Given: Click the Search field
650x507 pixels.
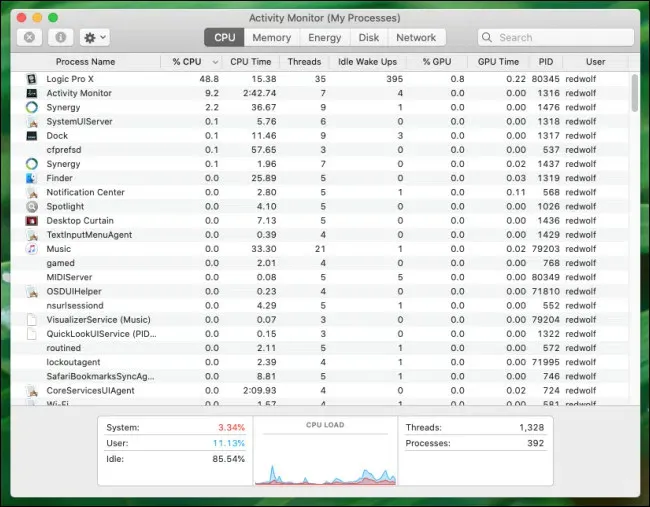Looking at the screenshot, I should coord(555,38).
